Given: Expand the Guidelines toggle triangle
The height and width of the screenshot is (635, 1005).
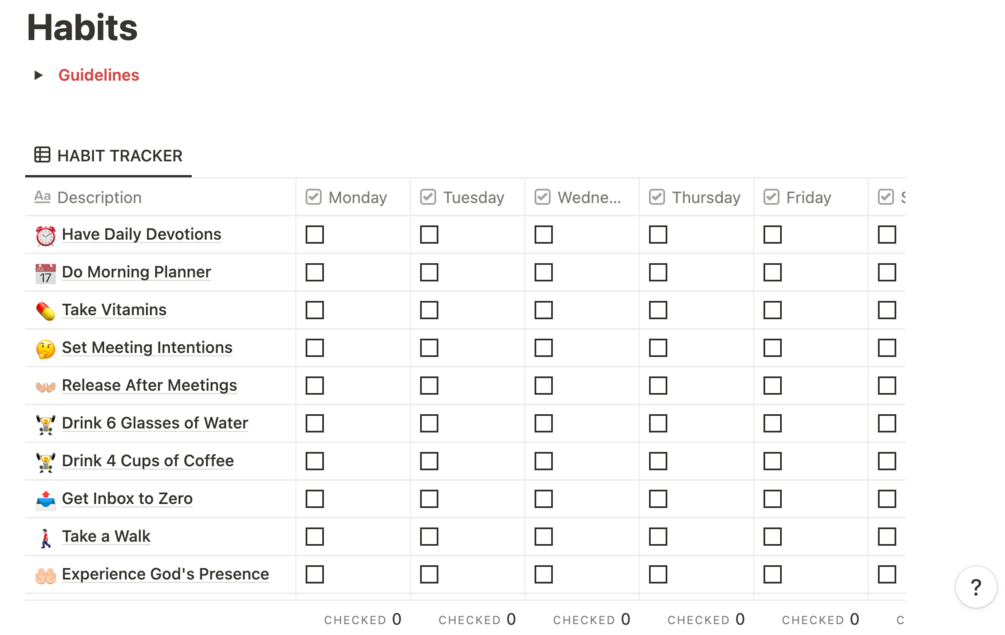Looking at the screenshot, I should click(38, 75).
